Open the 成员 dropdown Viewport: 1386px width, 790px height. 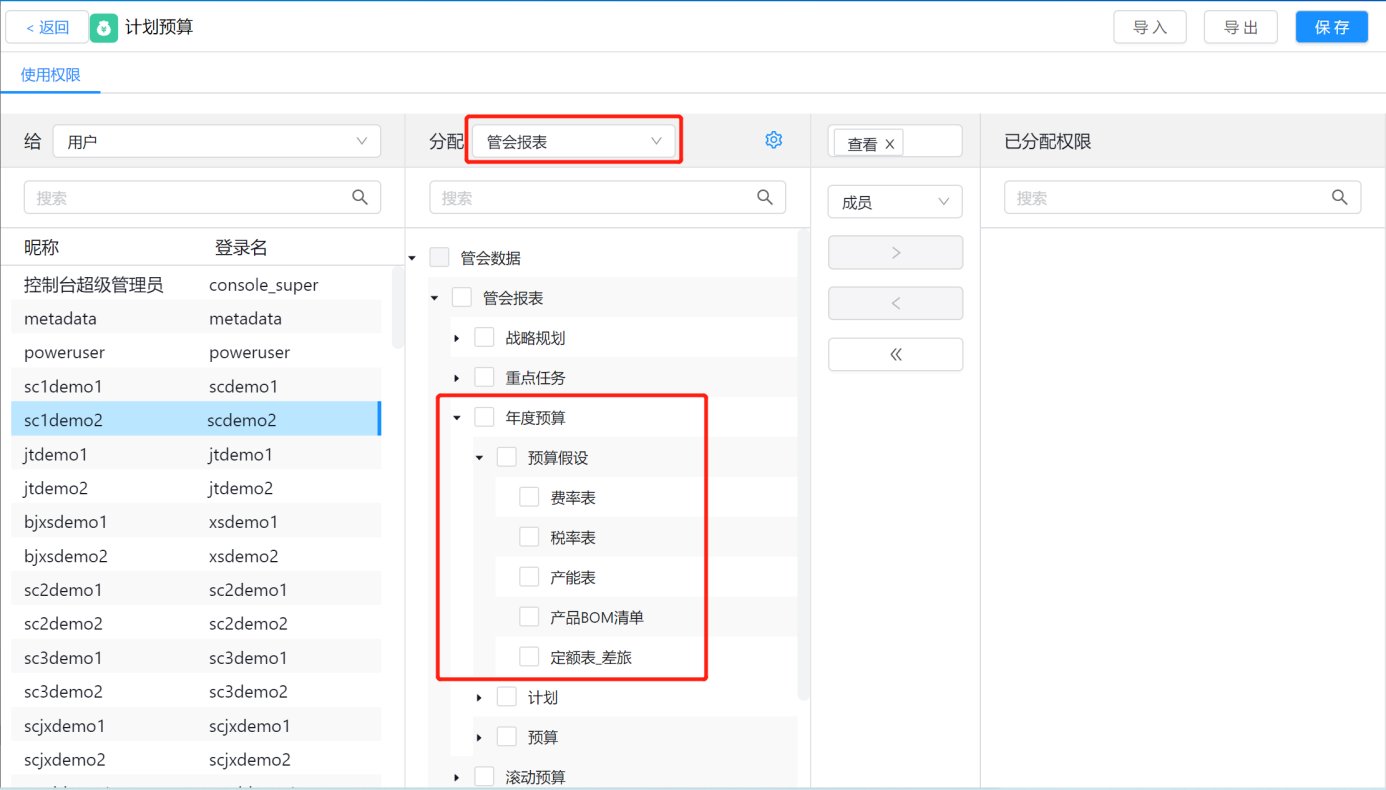894,202
